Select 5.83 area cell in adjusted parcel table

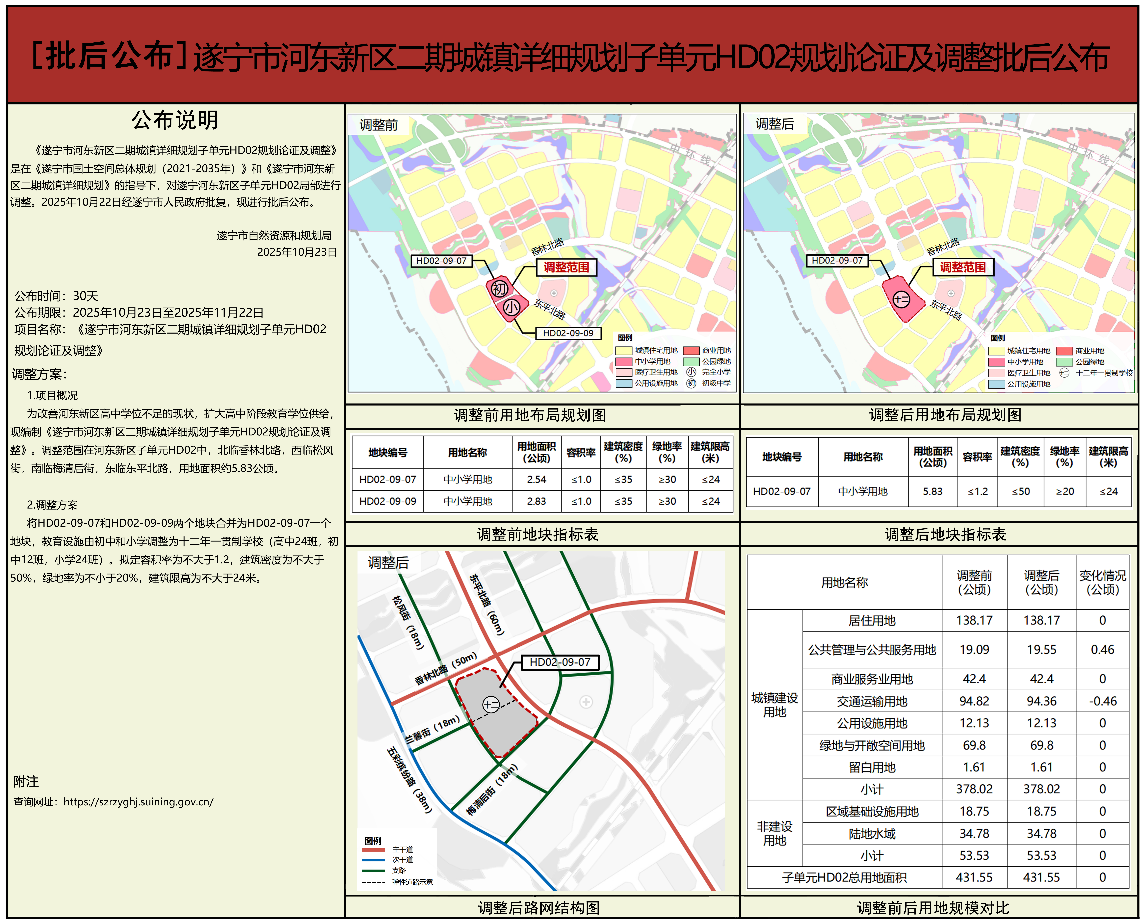click(x=933, y=492)
